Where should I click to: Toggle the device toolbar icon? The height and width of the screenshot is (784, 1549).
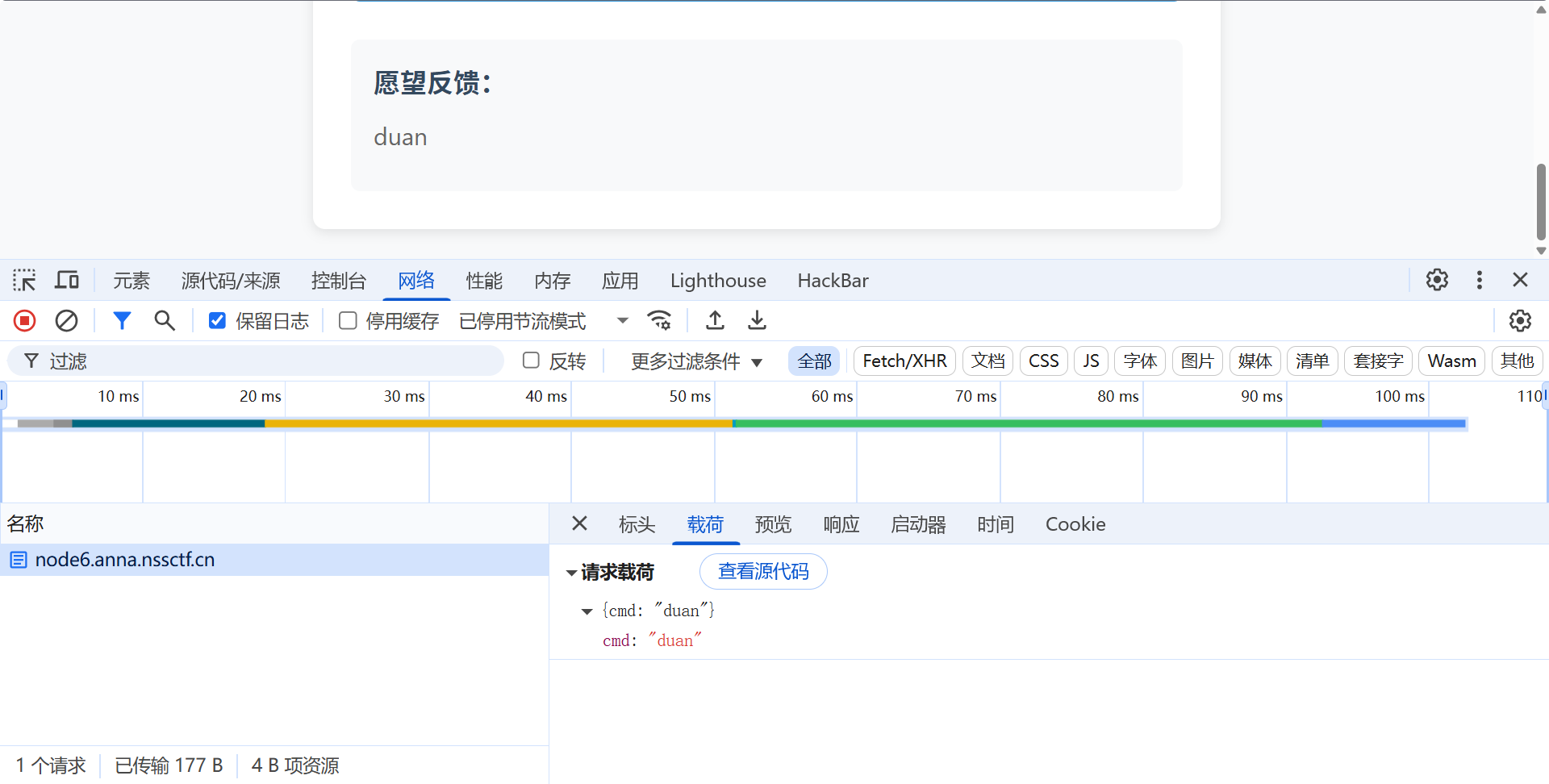(67, 281)
